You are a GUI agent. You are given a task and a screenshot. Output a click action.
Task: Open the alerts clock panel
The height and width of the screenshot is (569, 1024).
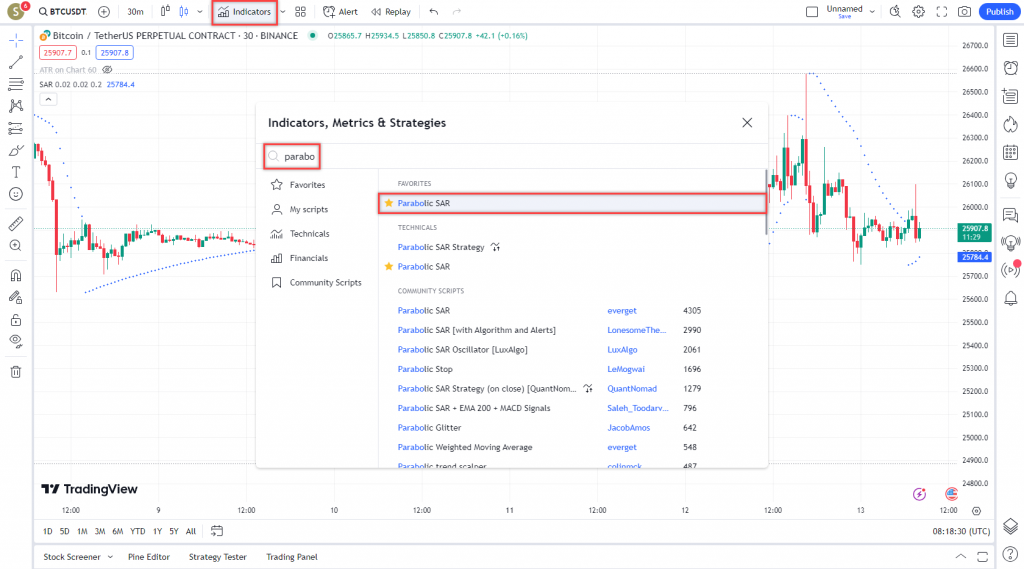pyautogui.click(x=1010, y=68)
